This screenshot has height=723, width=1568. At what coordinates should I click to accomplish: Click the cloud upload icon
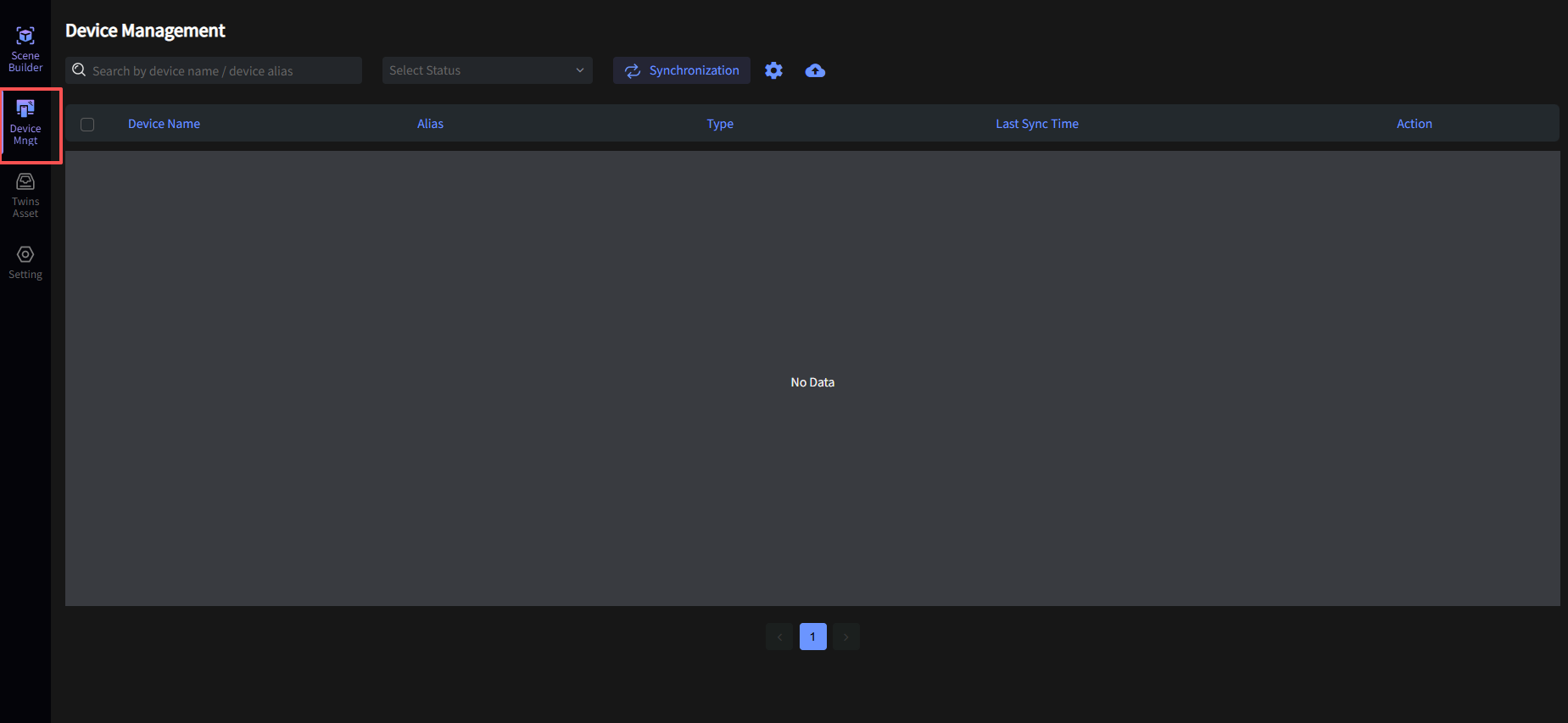click(815, 70)
